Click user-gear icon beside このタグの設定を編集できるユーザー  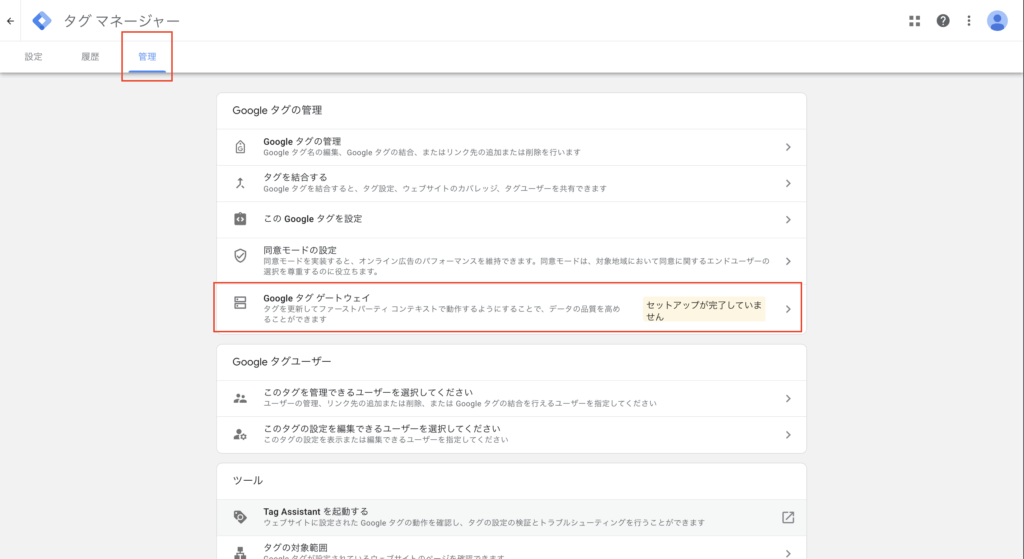pyautogui.click(x=240, y=434)
